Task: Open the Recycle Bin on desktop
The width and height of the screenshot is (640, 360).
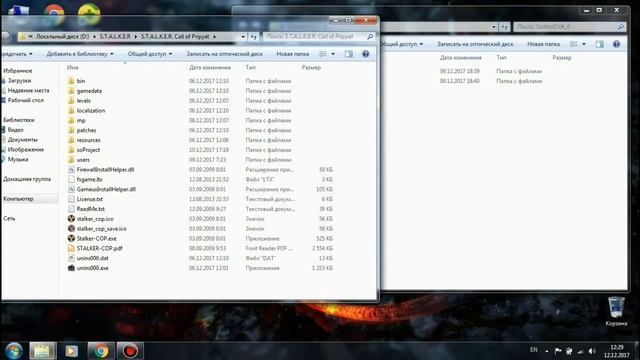Action: (616, 312)
